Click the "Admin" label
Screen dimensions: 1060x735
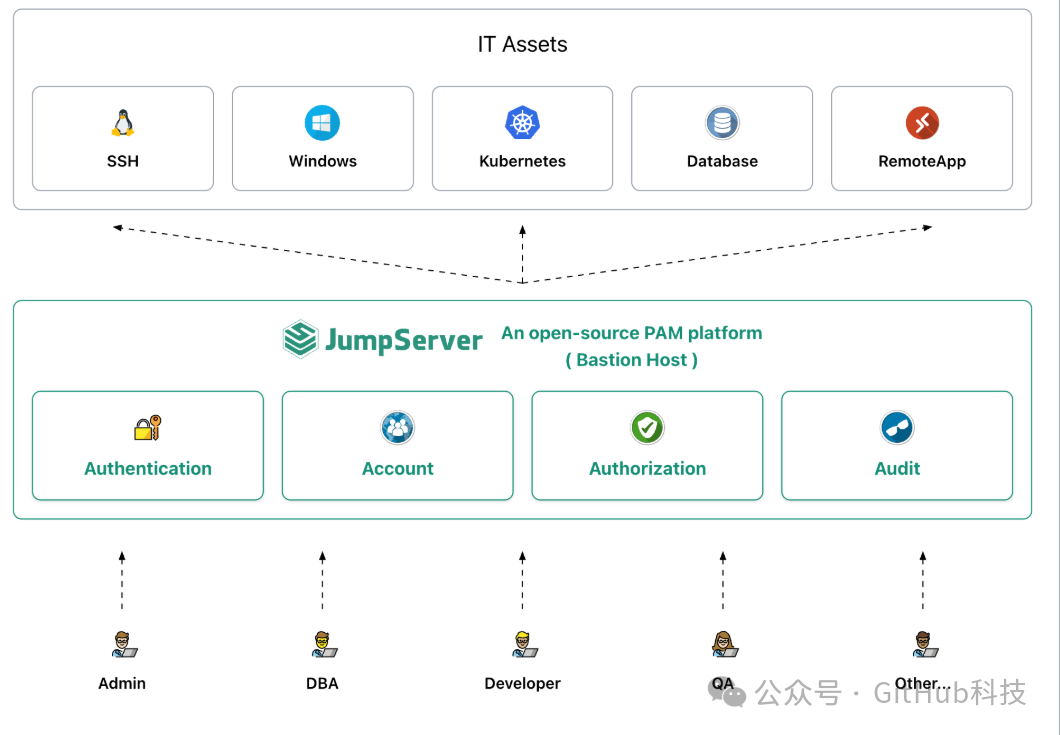[122, 684]
